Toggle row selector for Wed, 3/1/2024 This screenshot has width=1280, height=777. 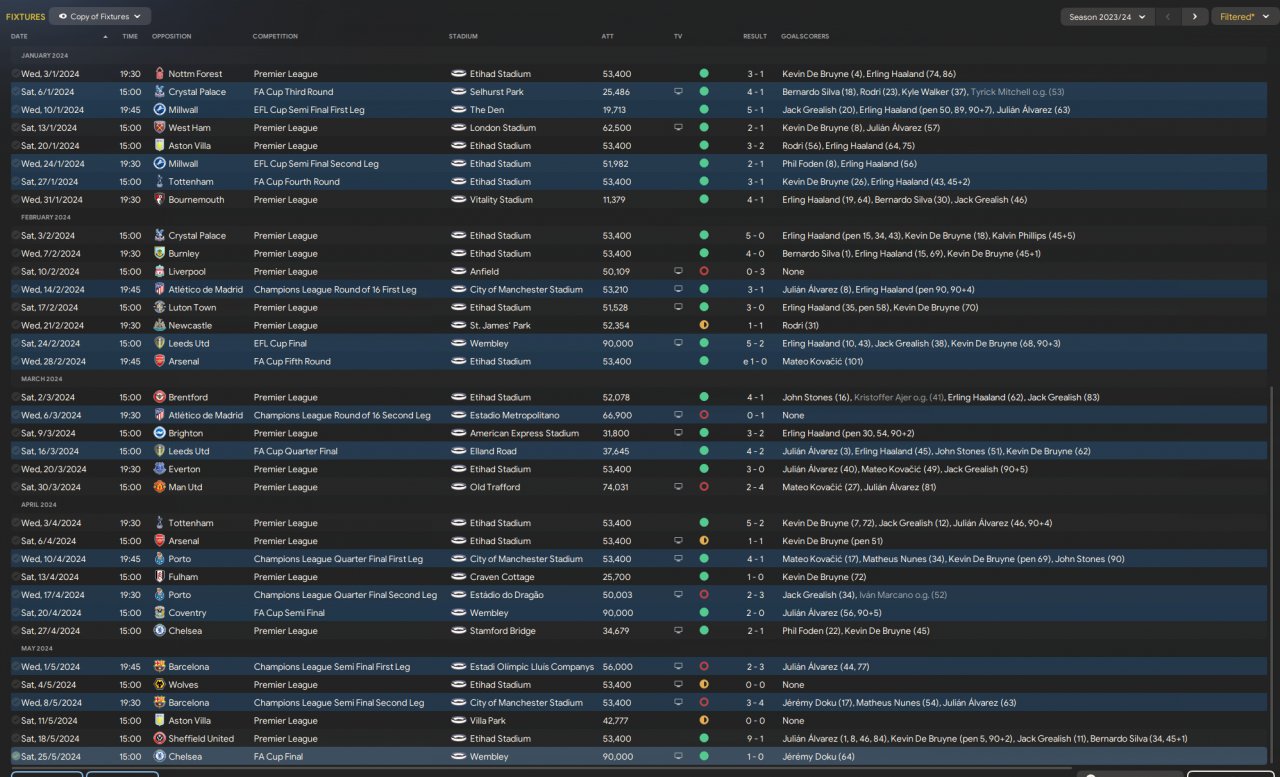[15, 74]
